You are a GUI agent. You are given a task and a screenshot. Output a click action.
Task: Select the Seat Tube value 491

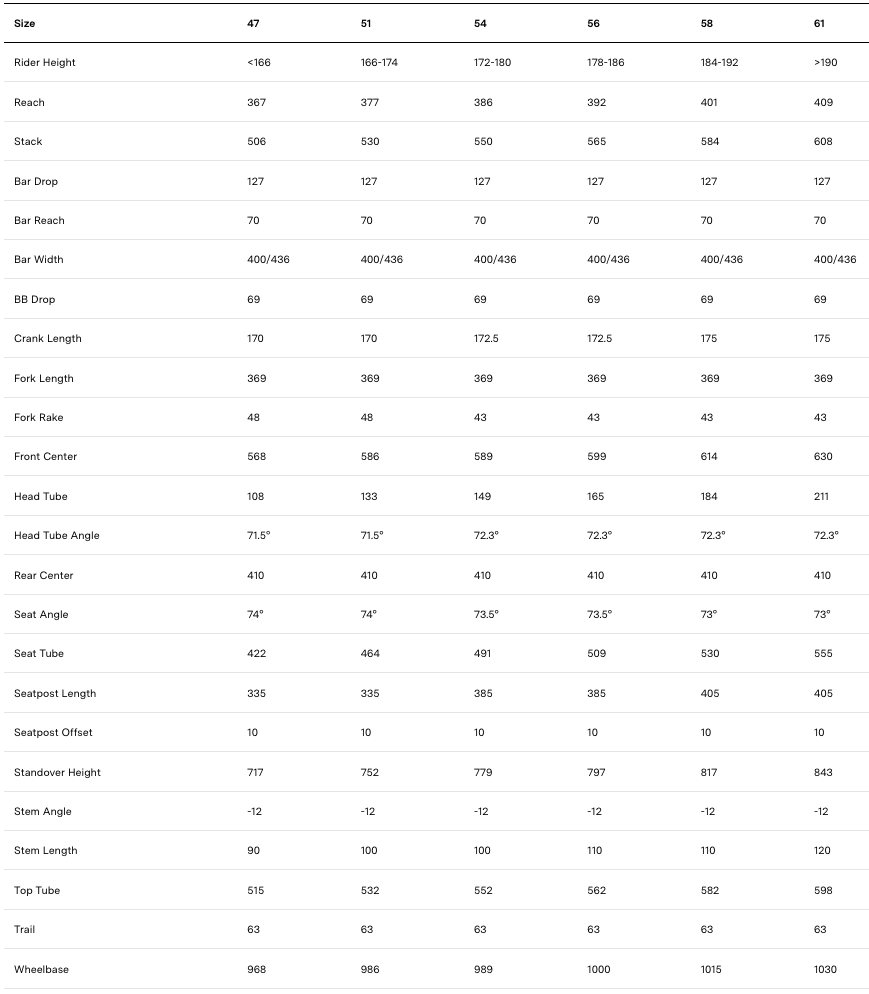tap(483, 654)
